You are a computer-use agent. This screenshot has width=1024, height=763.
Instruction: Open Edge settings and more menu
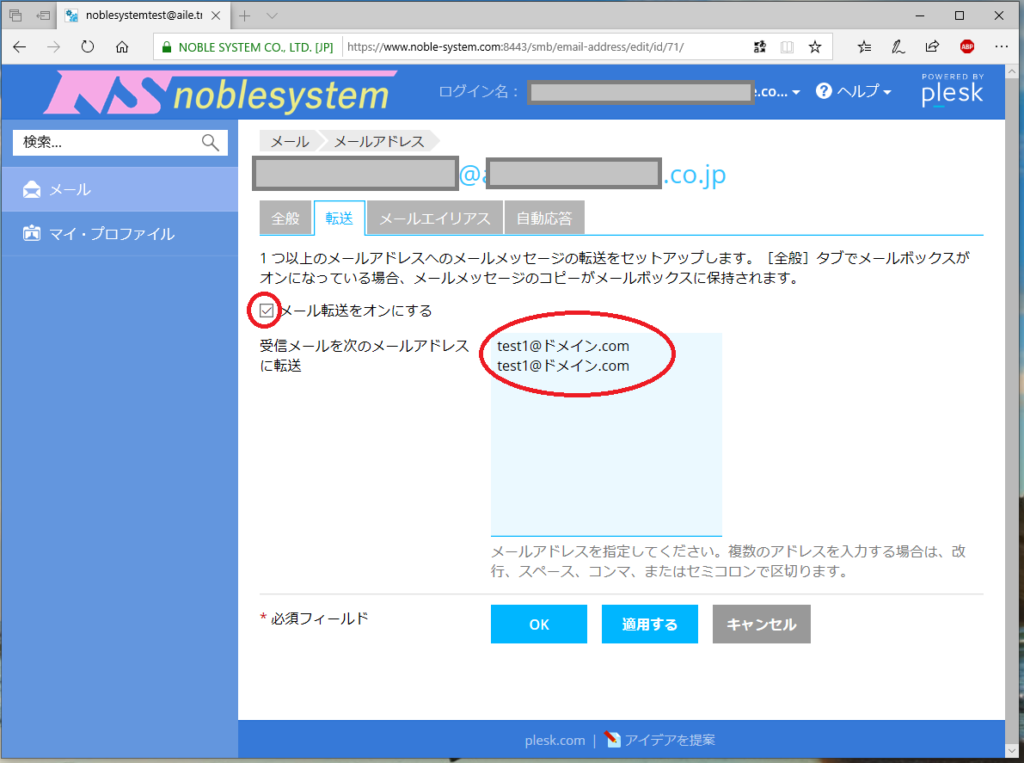(1002, 47)
